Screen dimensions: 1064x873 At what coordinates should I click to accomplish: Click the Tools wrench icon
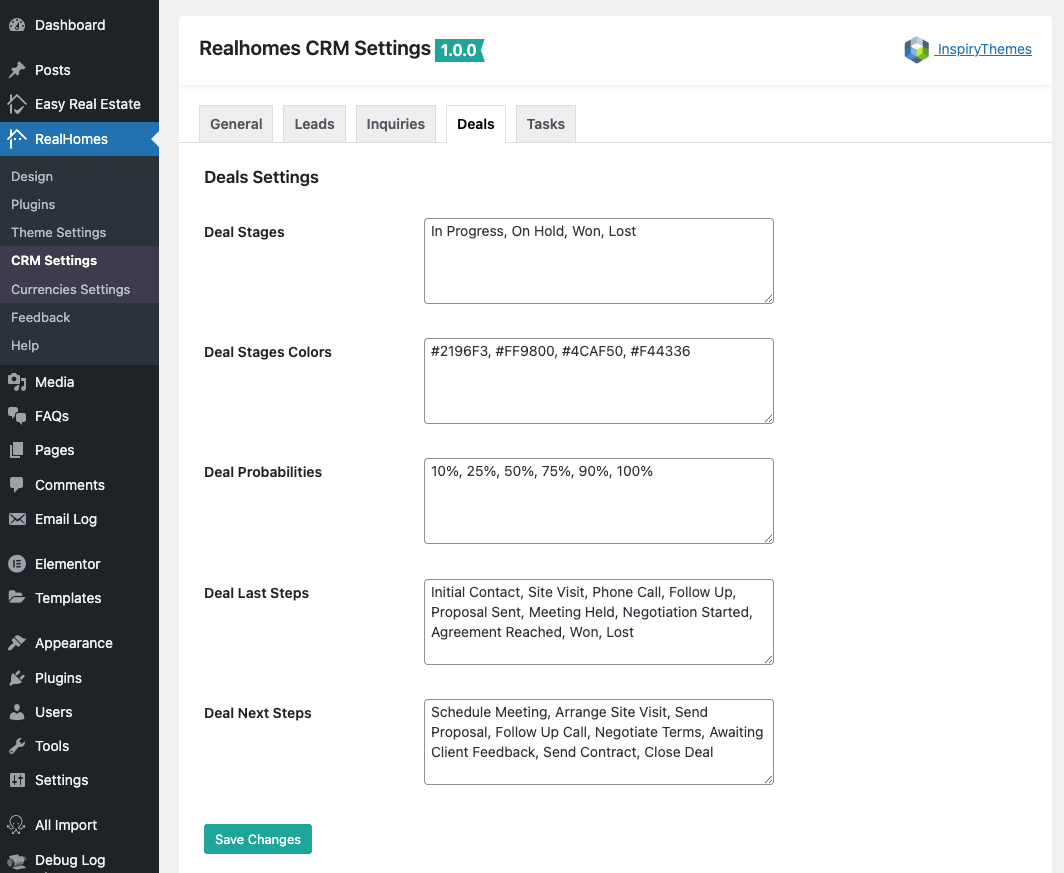(x=17, y=746)
